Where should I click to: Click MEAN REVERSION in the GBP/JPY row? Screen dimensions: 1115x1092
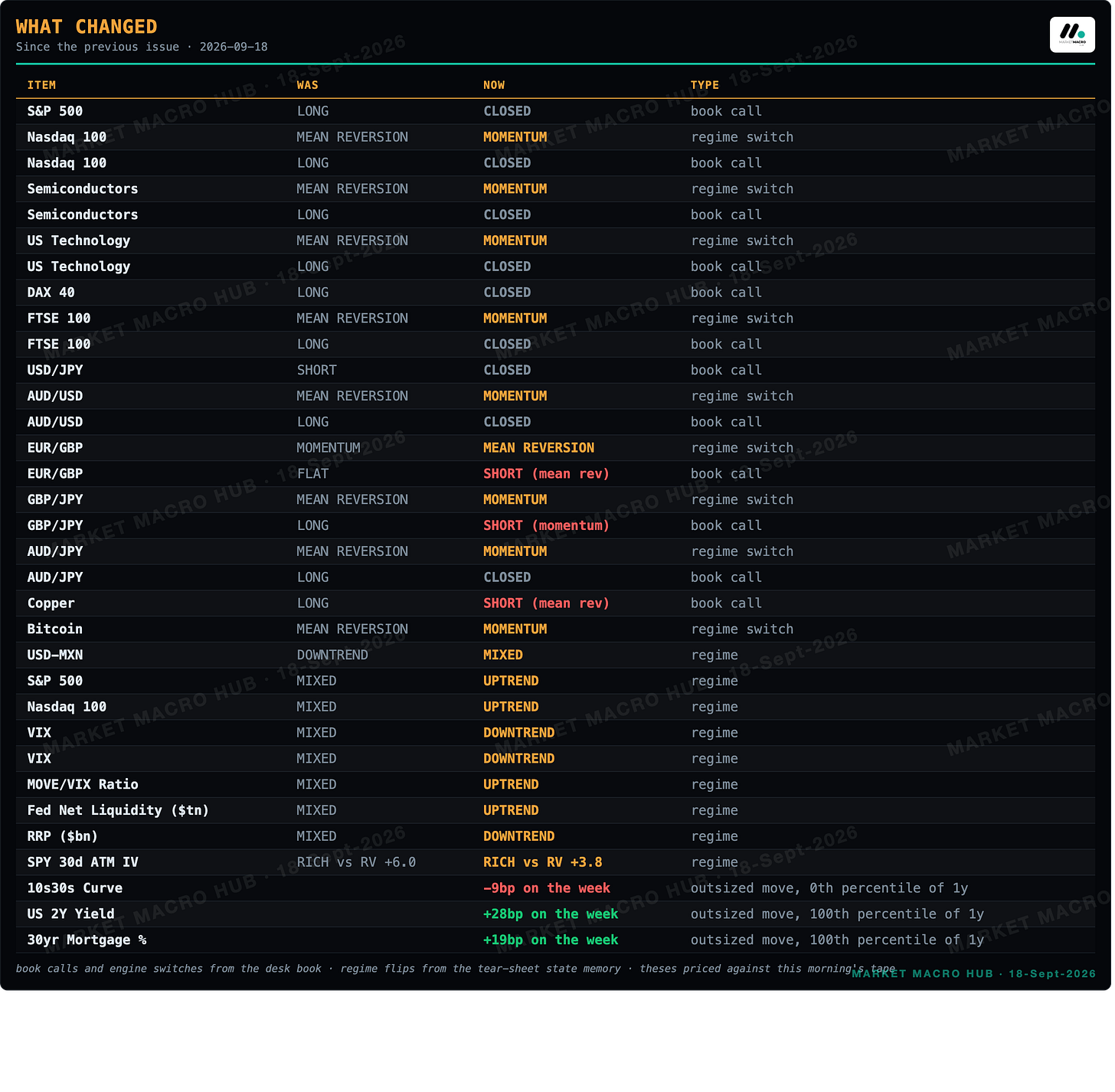click(352, 499)
